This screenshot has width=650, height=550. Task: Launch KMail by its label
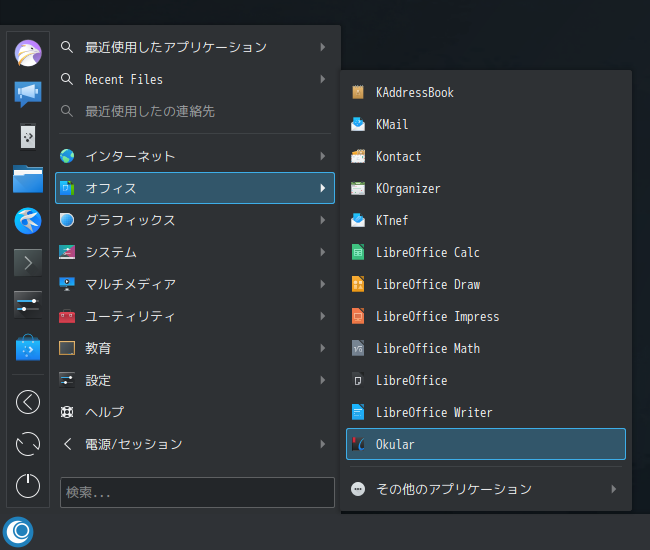pos(392,124)
